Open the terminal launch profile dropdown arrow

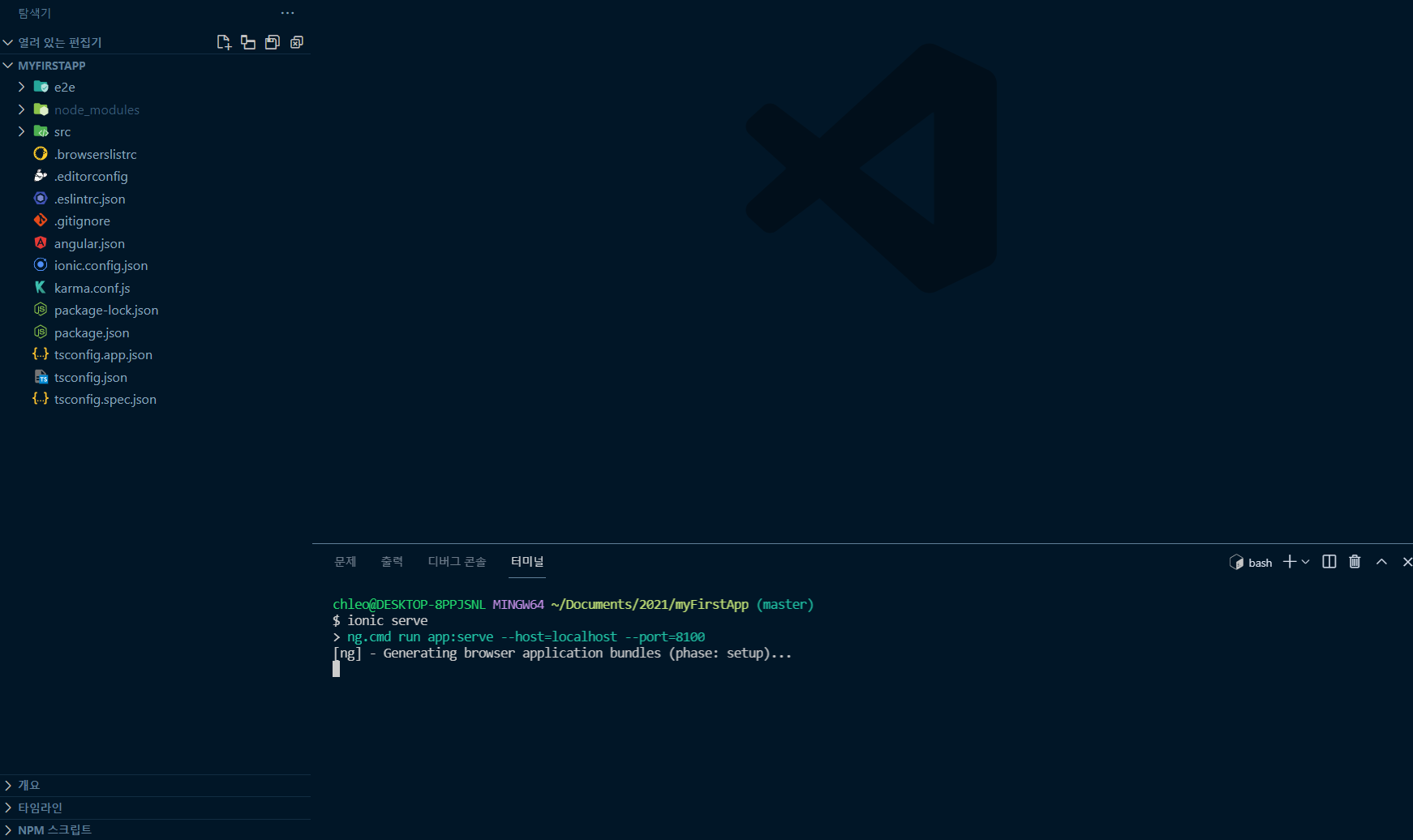coord(1305,562)
